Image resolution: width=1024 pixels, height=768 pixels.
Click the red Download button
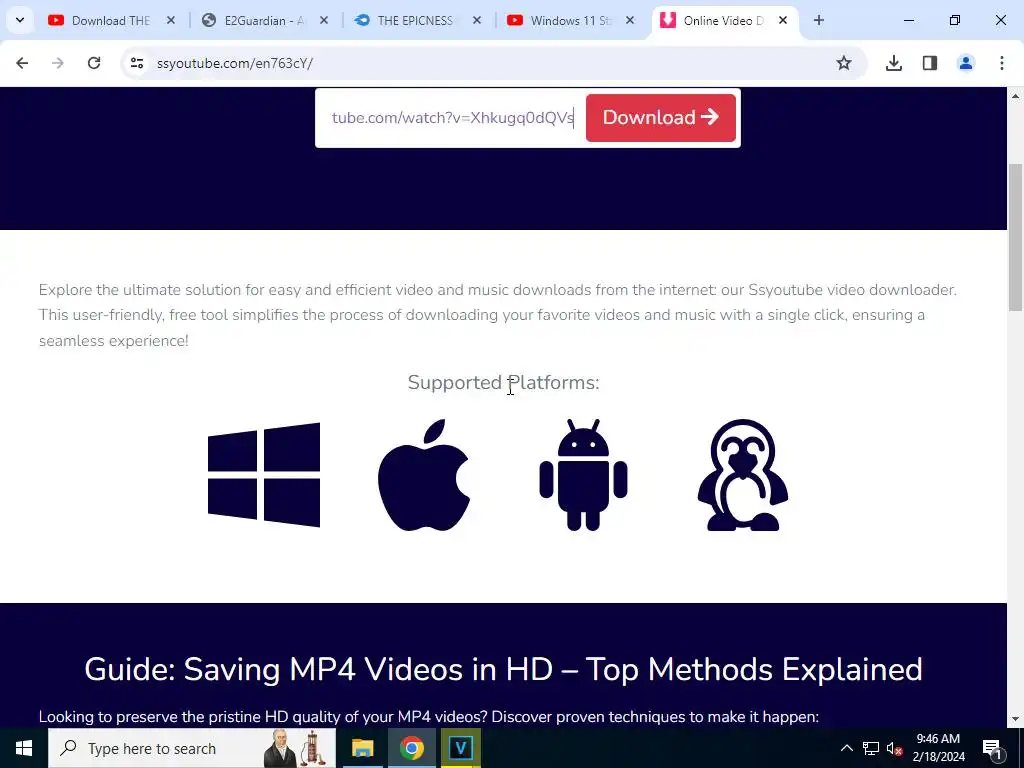coord(660,118)
